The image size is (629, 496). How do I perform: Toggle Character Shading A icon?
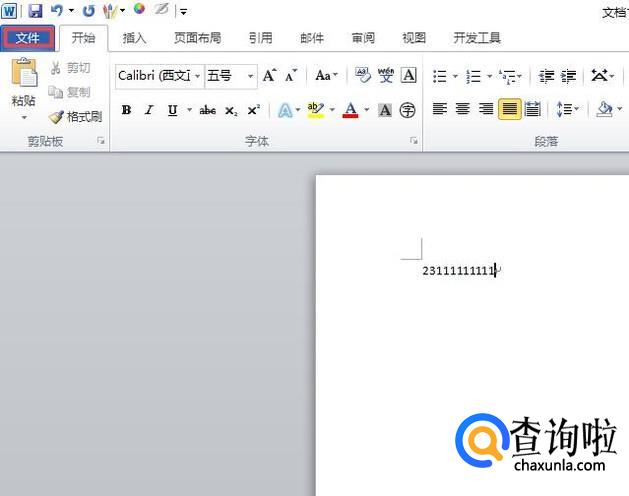click(x=385, y=110)
